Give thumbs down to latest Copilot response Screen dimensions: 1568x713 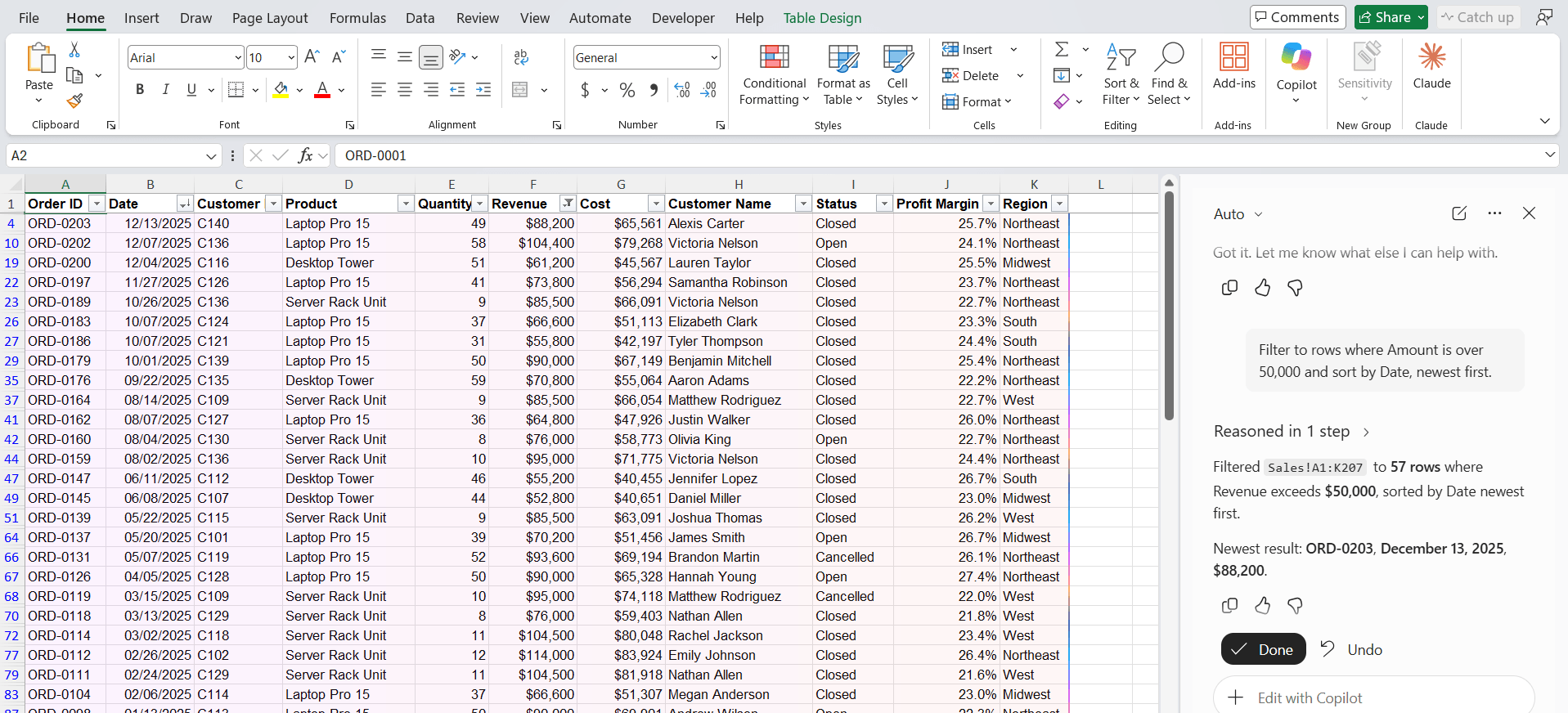click(x=1295, y=605)
